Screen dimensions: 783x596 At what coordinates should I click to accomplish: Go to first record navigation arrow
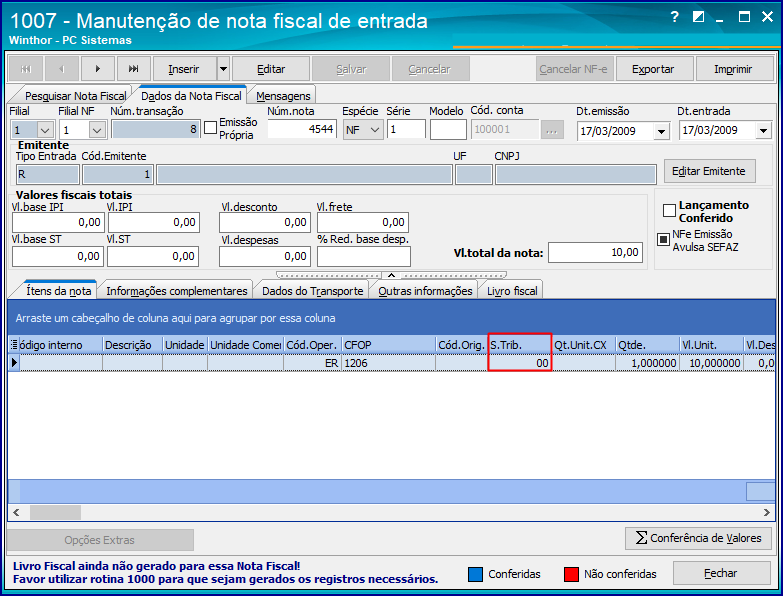[25, 69]
